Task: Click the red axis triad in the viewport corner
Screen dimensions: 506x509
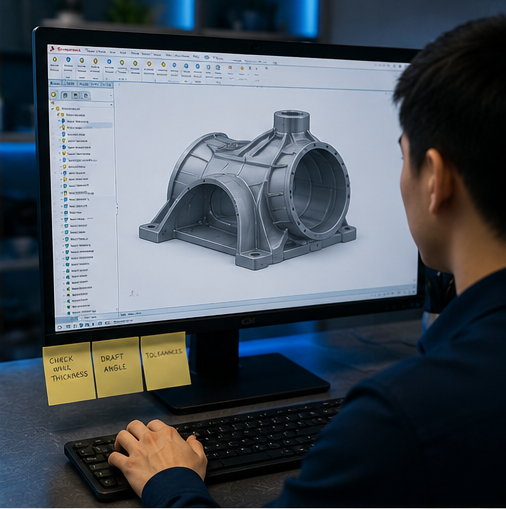Action: coord(133,294)
